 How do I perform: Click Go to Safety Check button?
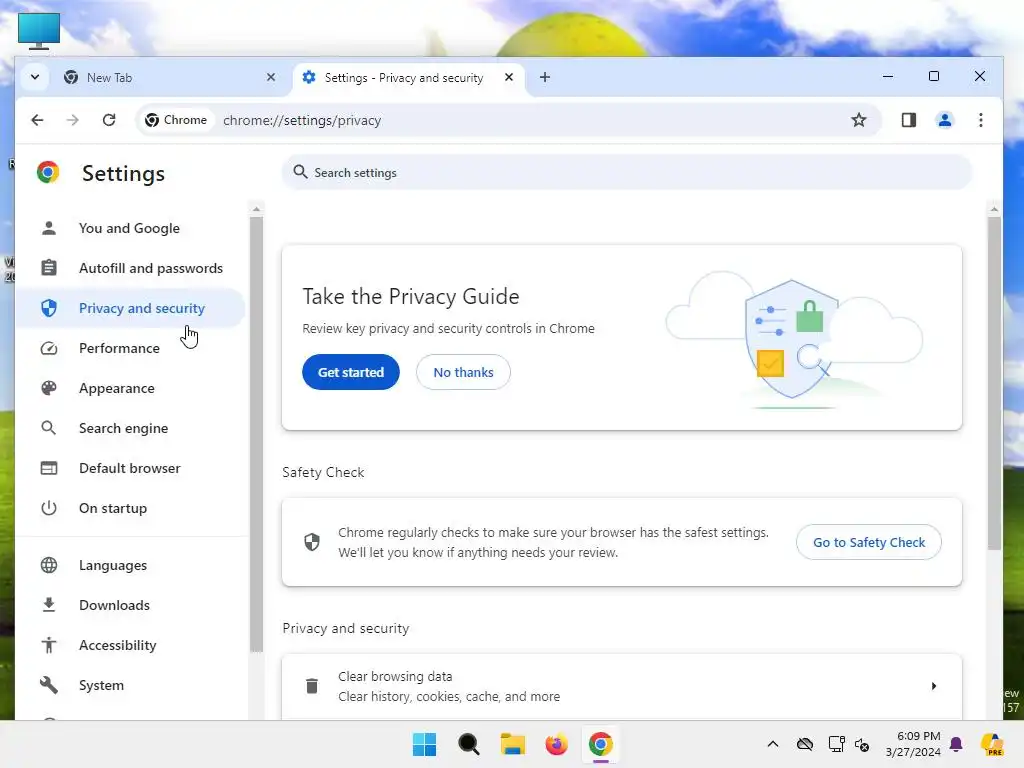869,542
